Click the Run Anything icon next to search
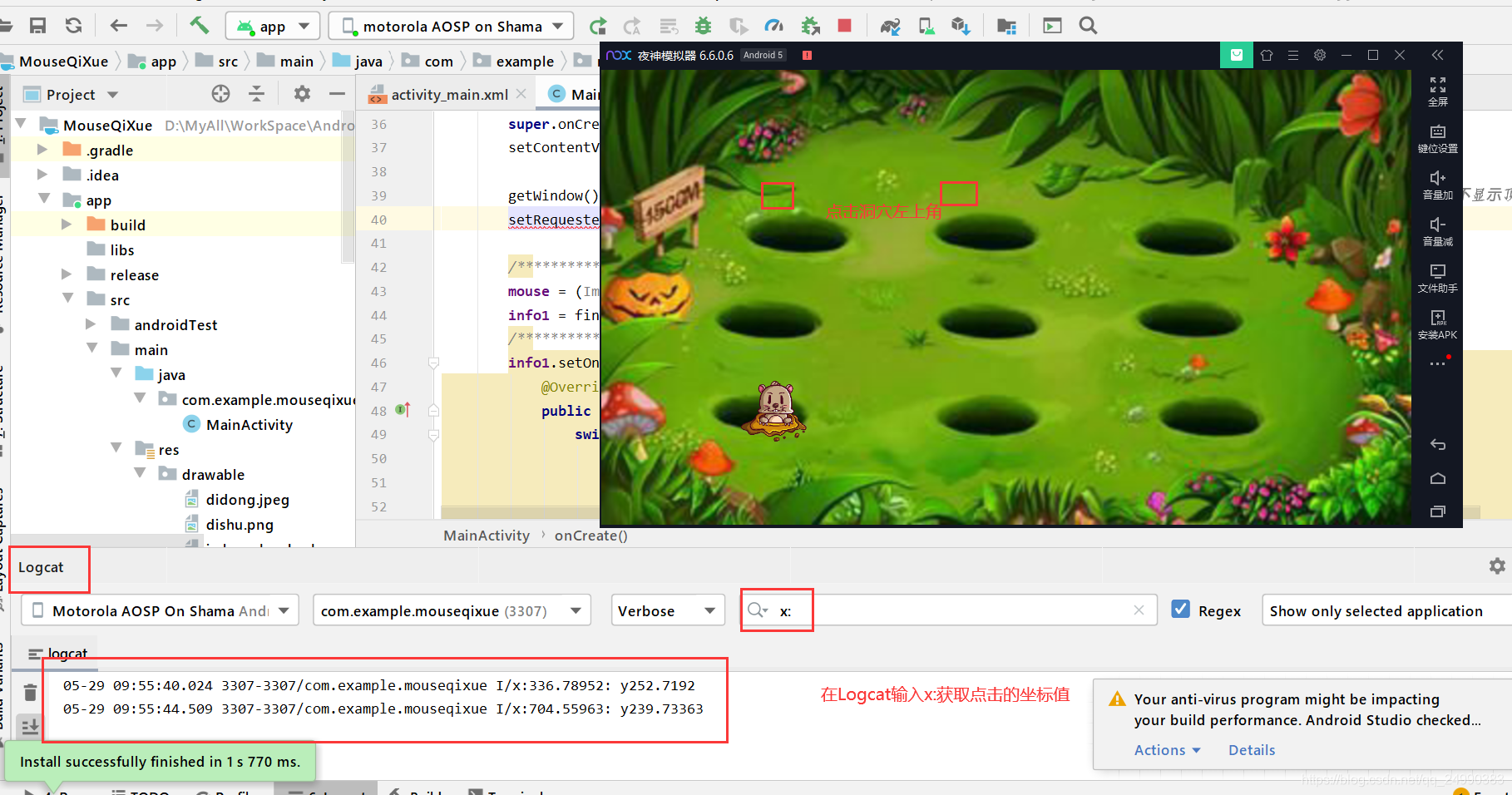Viewport: 1512px width, 795px height. [x=1052, y=26]
